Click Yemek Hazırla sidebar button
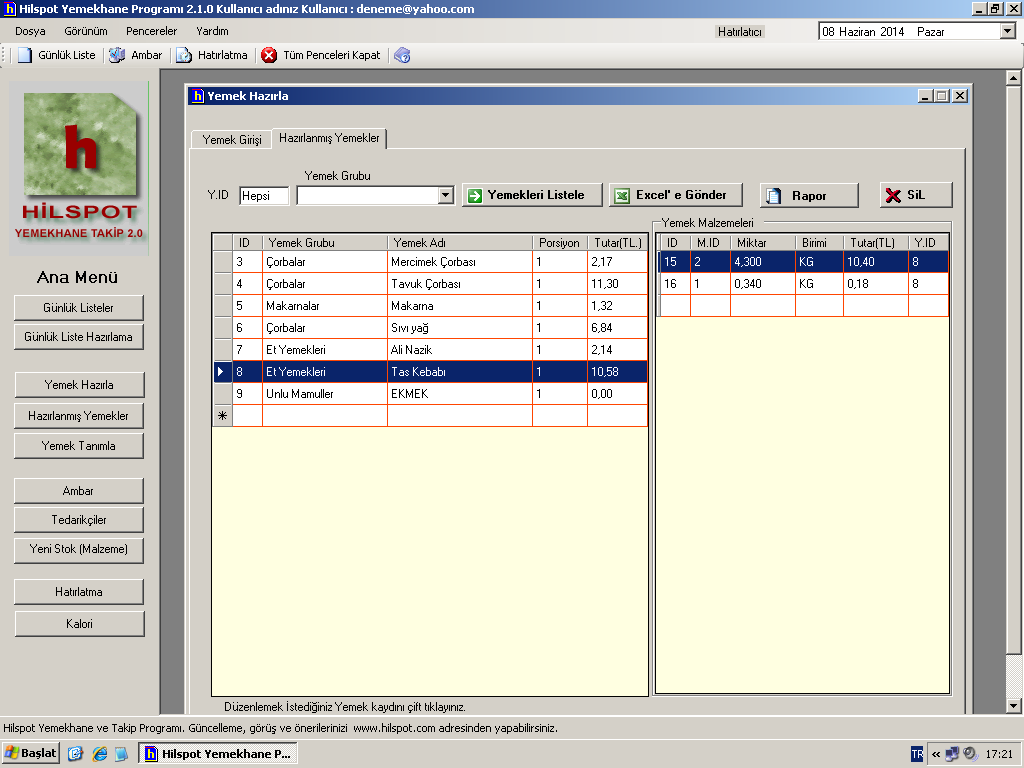 (79, 385)
